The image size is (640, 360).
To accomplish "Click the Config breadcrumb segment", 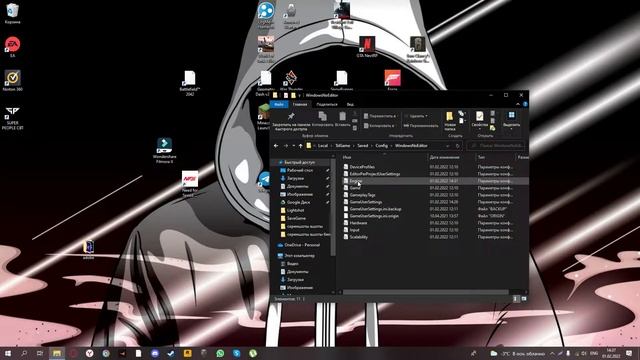I will coord(382,146).
